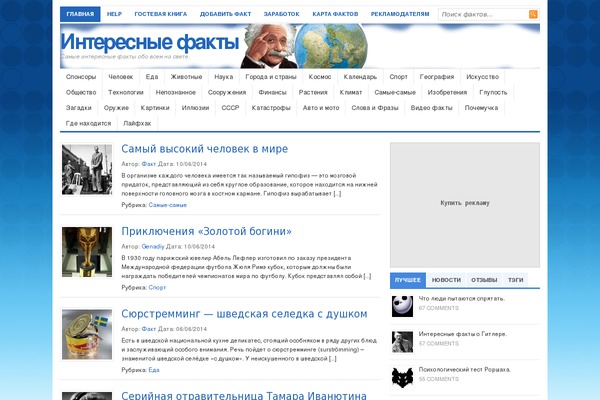Open the Общество category
Screen dimensions: 600x400
pos(81,92)
